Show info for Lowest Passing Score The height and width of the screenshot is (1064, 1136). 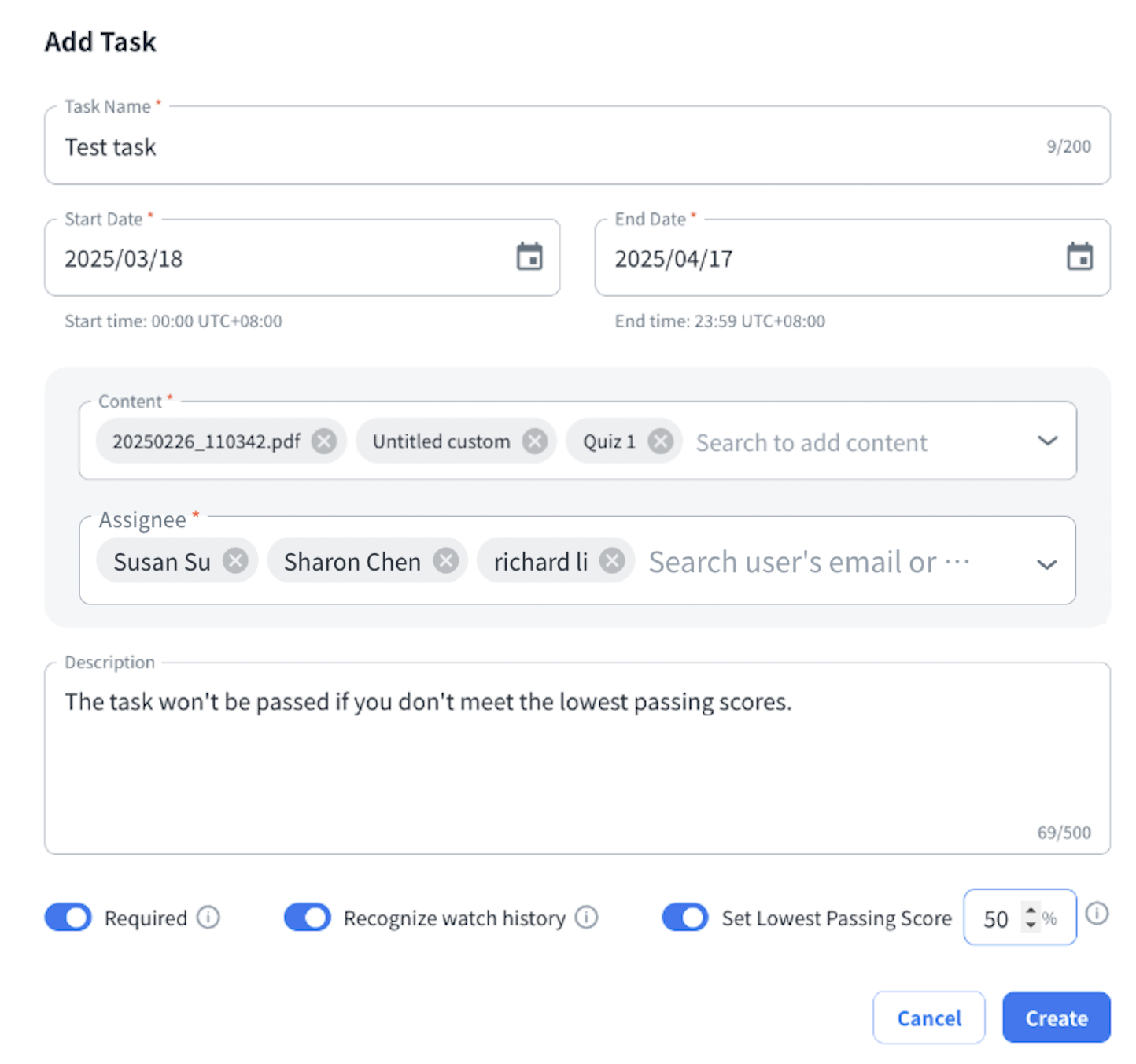pyautogui.click(x=1097, y=914)
